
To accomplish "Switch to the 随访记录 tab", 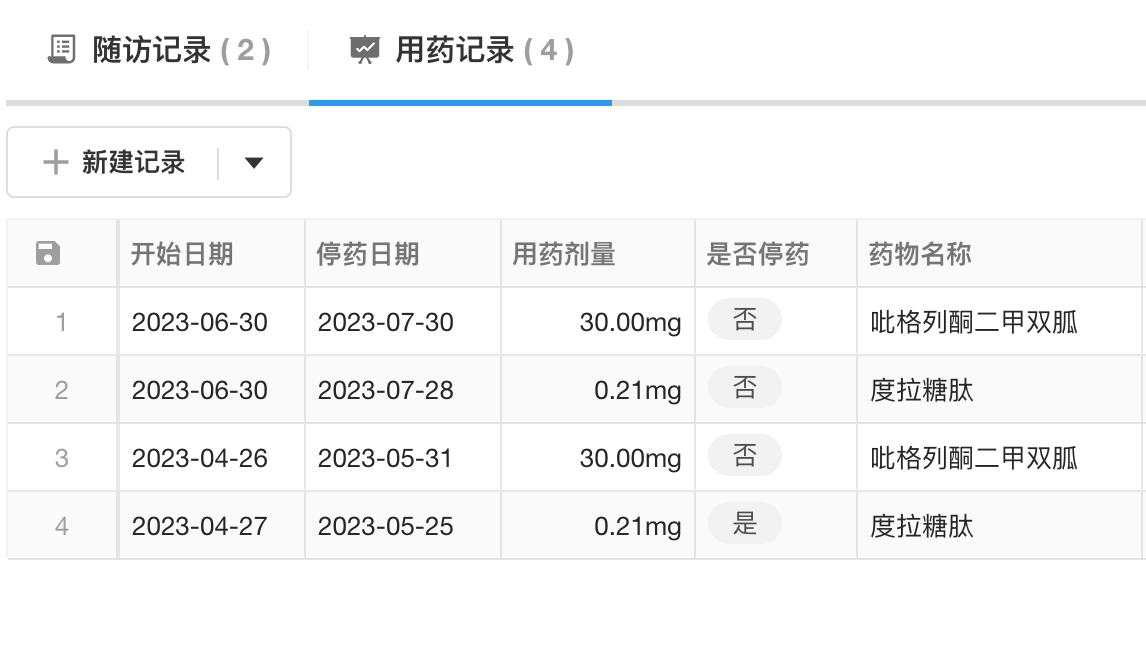I will pyautogui.click(x=160, y=50).
